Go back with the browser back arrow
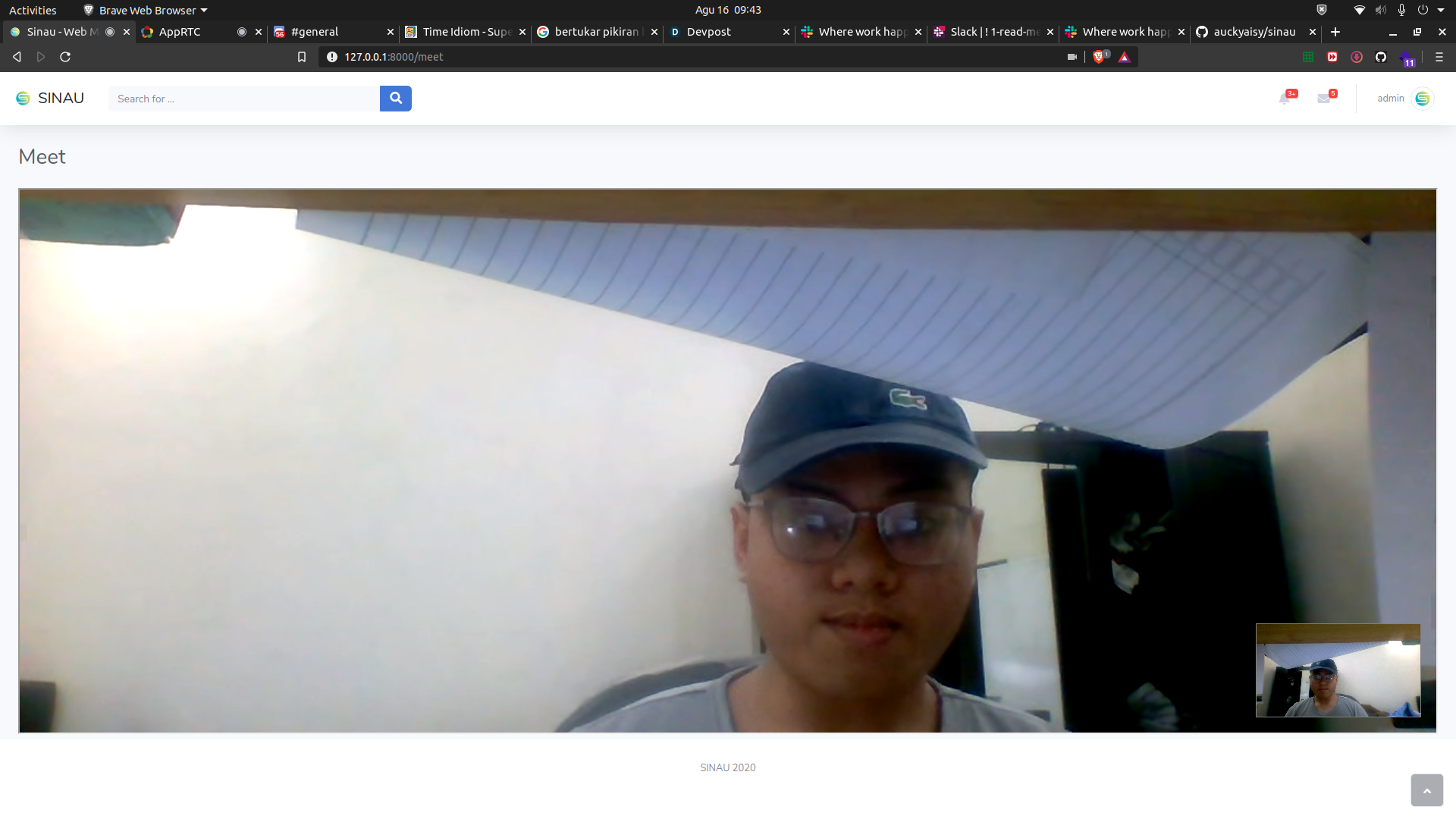Viewport: 1456px width, 819px height. coord(17,57)
